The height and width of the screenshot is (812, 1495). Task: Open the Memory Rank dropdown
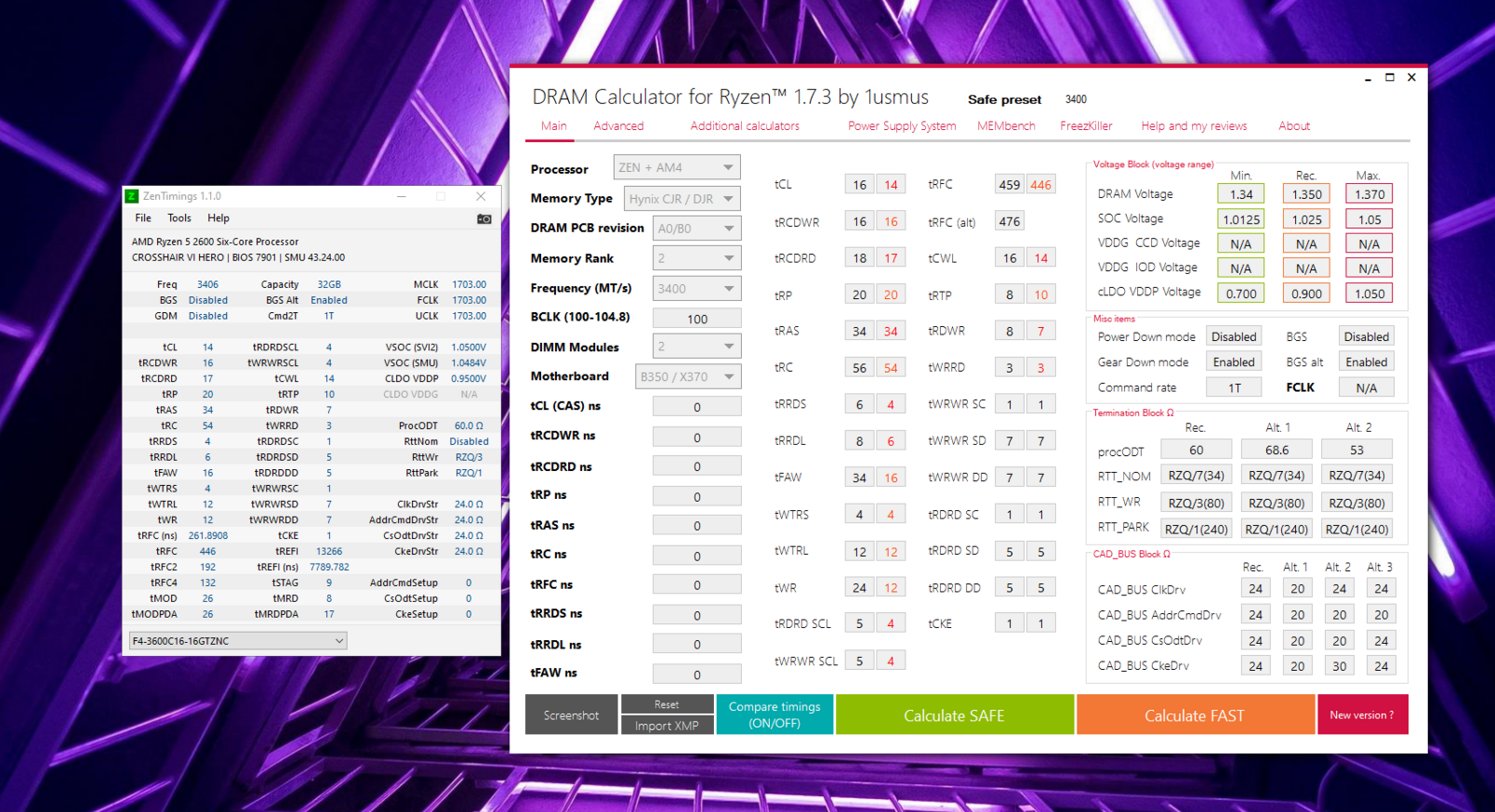tap(696, 258)
